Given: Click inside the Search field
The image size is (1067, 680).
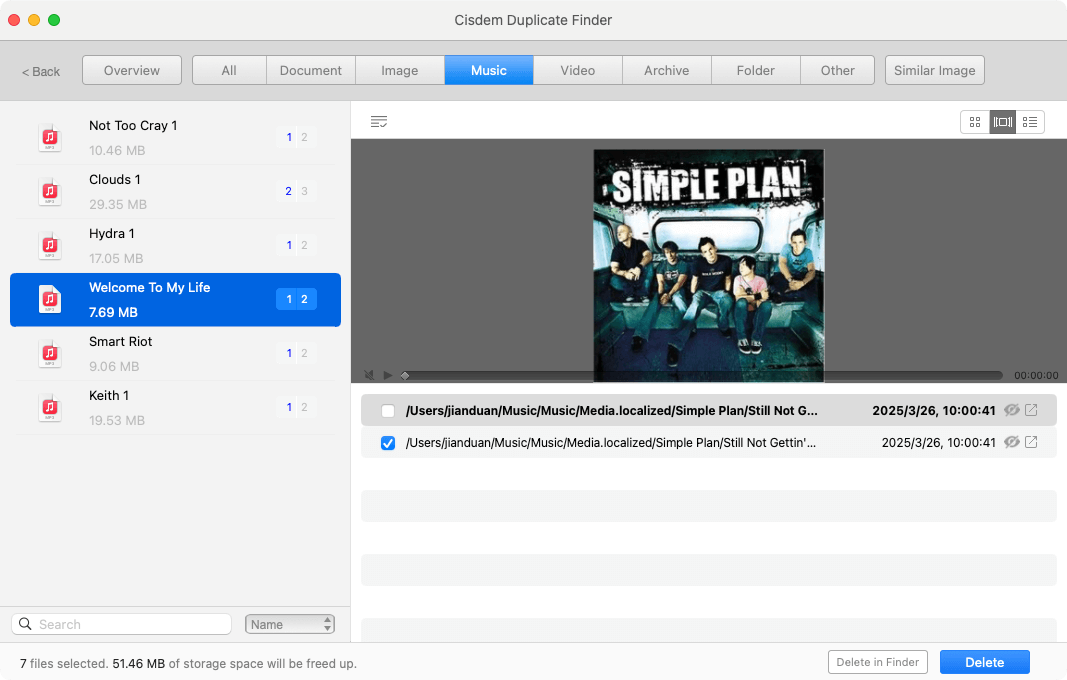Looking at the screenshot, I should 120,623.
